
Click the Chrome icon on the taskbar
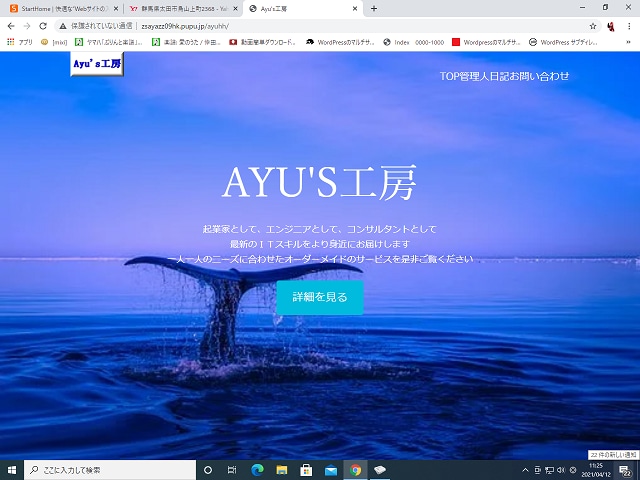[355, 470]
